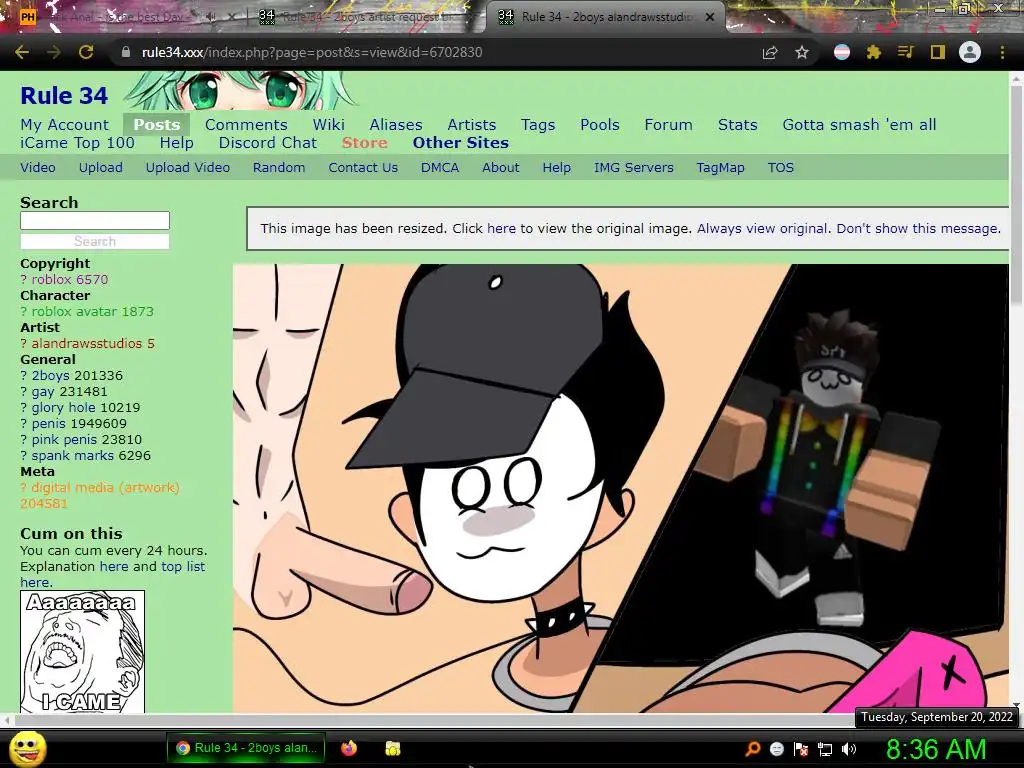
Task: Click the 8:36 AM taskbar clock
Action: coord(936,749)
